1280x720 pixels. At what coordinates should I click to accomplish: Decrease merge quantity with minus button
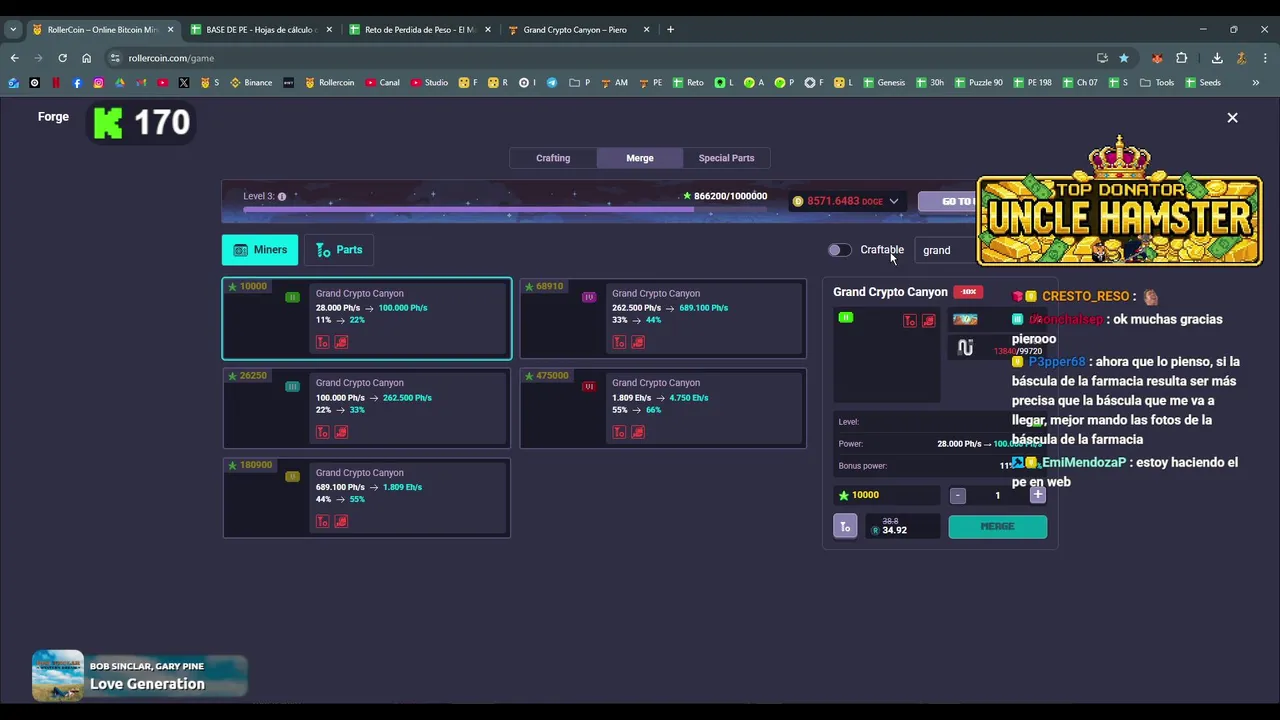tap(958, 495)
